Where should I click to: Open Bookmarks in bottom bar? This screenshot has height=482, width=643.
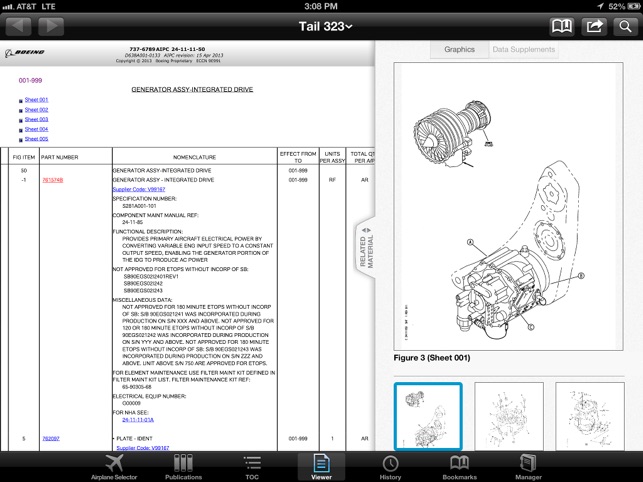(x=459, y=467)
